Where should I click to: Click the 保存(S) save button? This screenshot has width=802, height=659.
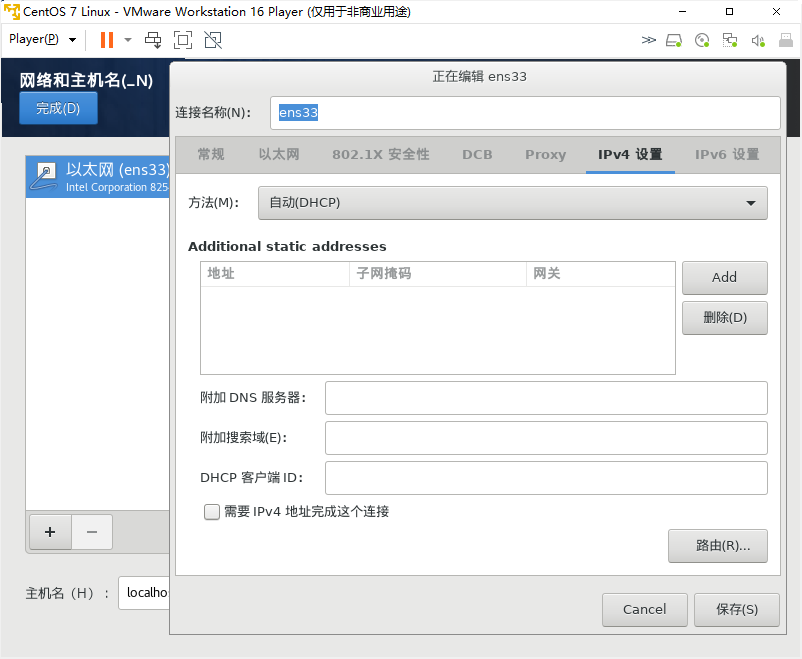[737, 610]
